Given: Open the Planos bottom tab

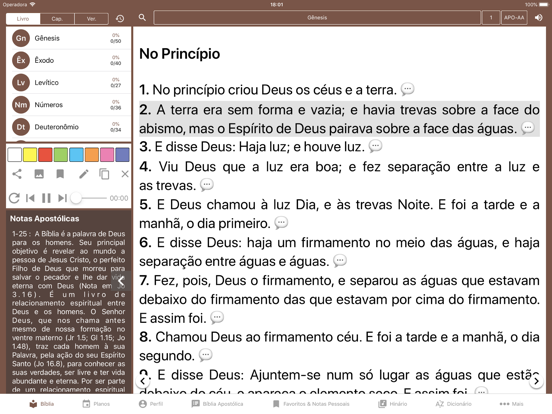Looking at the screenshot, I should 96,404.
